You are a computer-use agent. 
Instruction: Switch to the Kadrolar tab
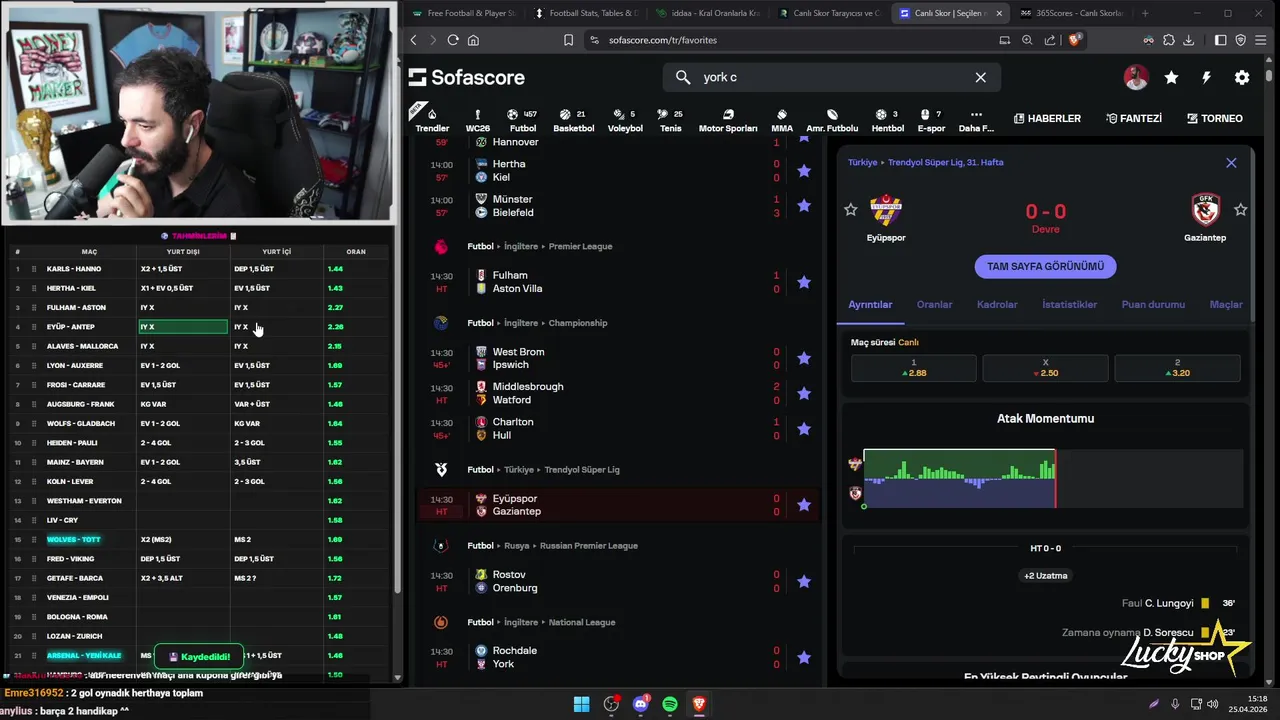(x=997, y=304)
